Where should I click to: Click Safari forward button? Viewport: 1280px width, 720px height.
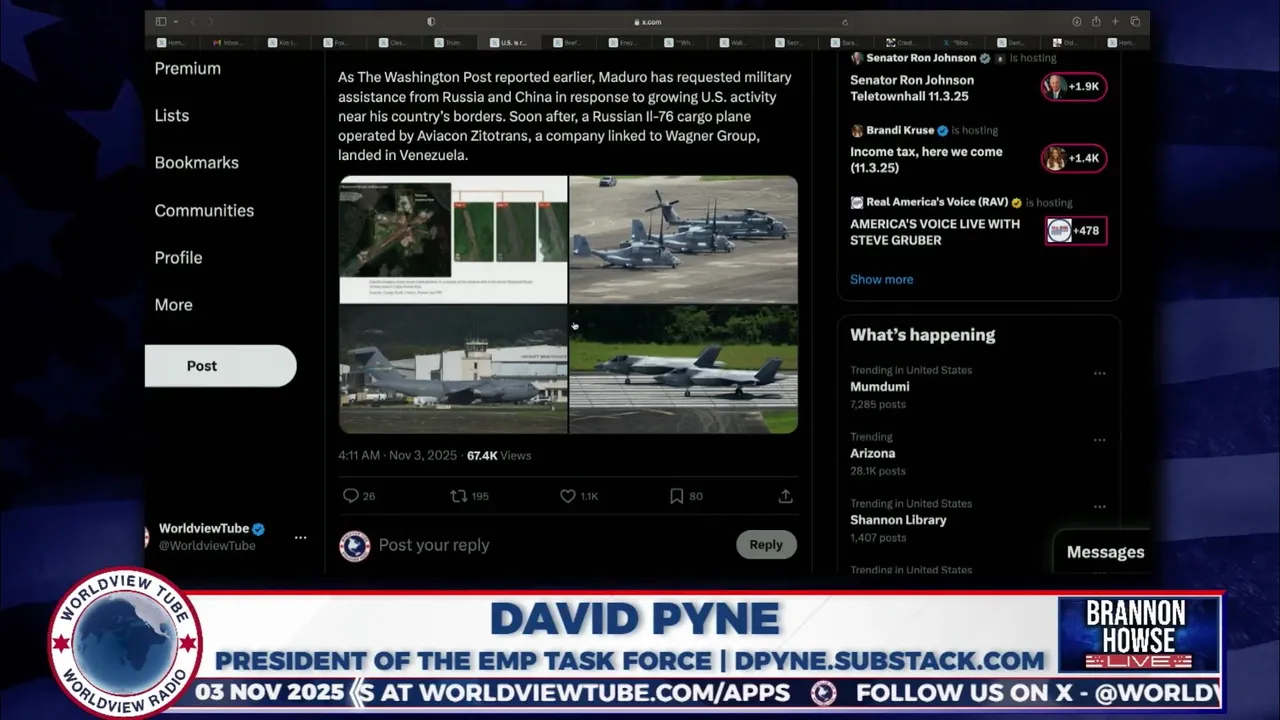[x=211, y=21]
